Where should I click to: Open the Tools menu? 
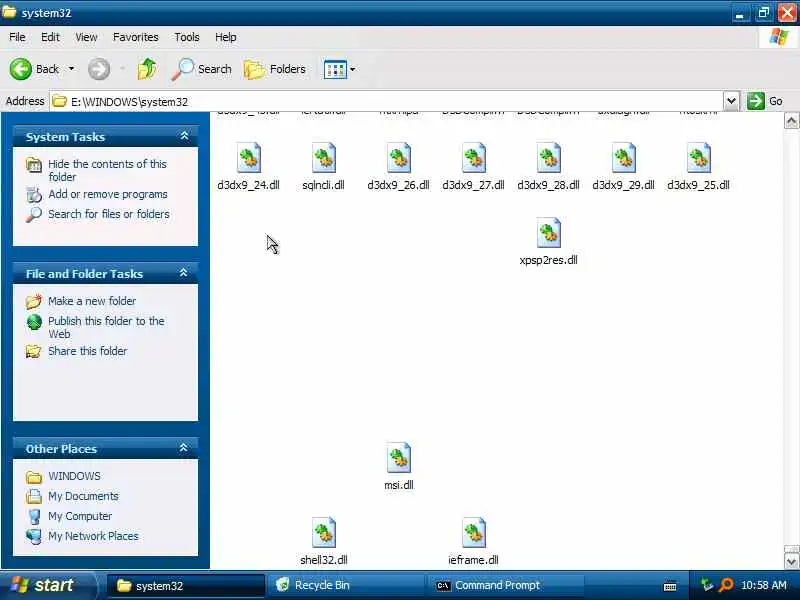187,37
